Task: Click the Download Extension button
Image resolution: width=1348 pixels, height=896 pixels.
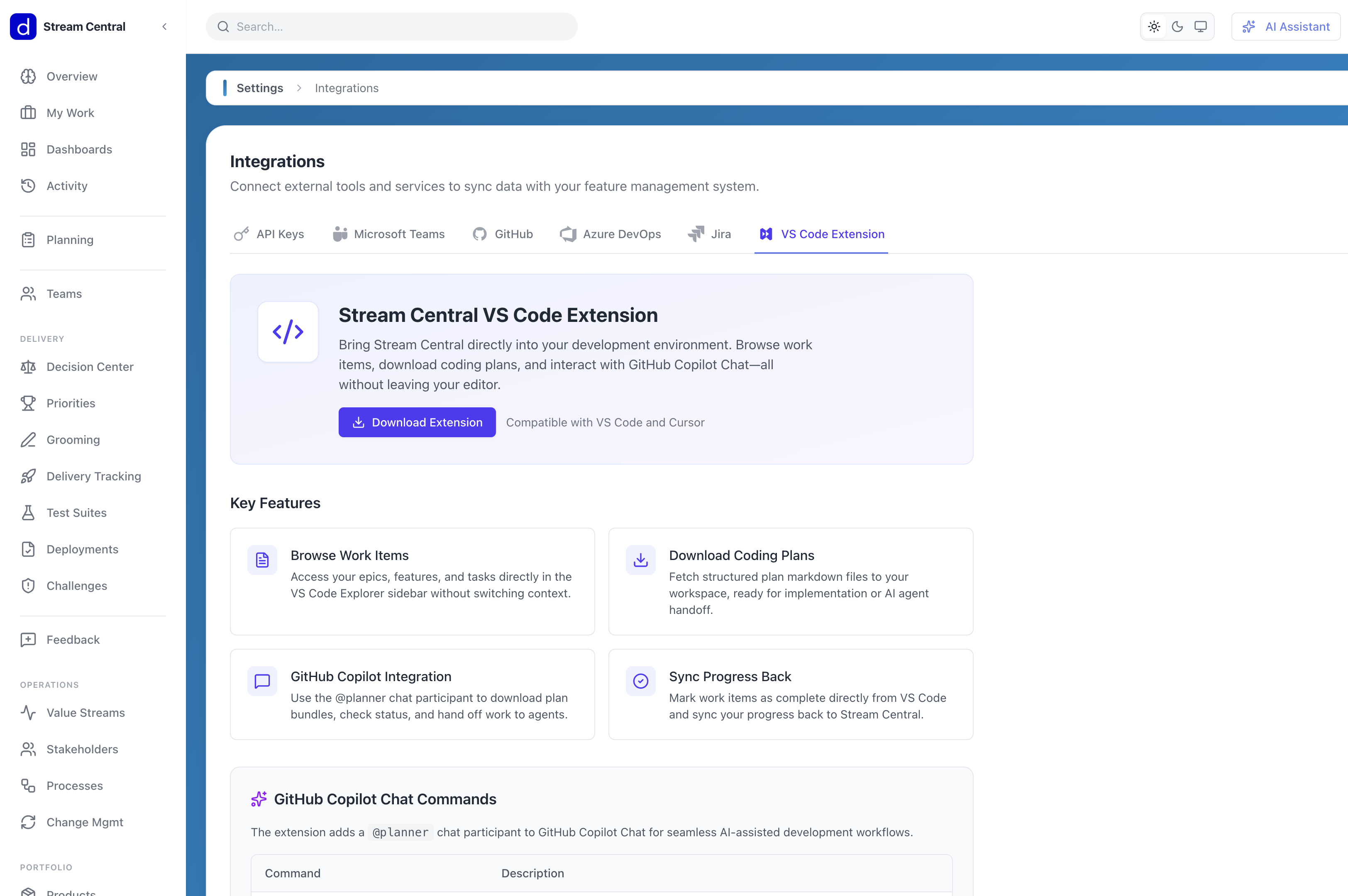Action: point(418,422)
